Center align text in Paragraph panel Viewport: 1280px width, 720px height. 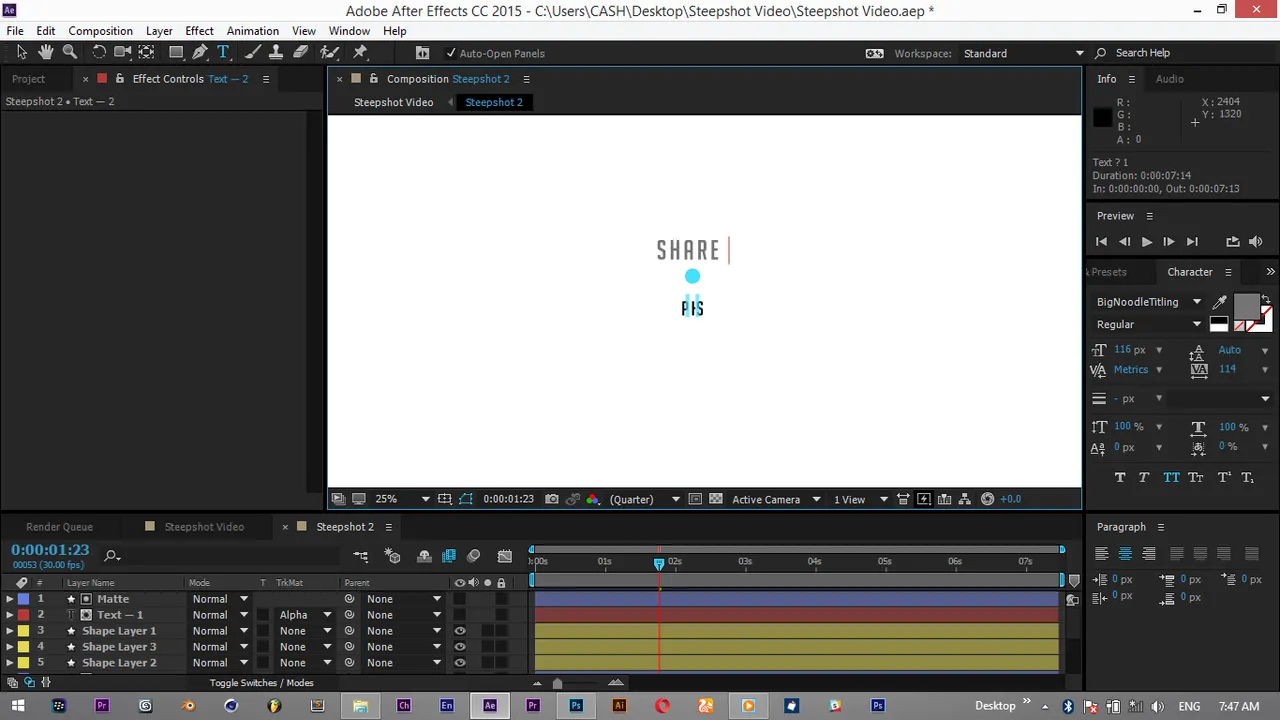pyautogui.click(x=1124, y=554)
